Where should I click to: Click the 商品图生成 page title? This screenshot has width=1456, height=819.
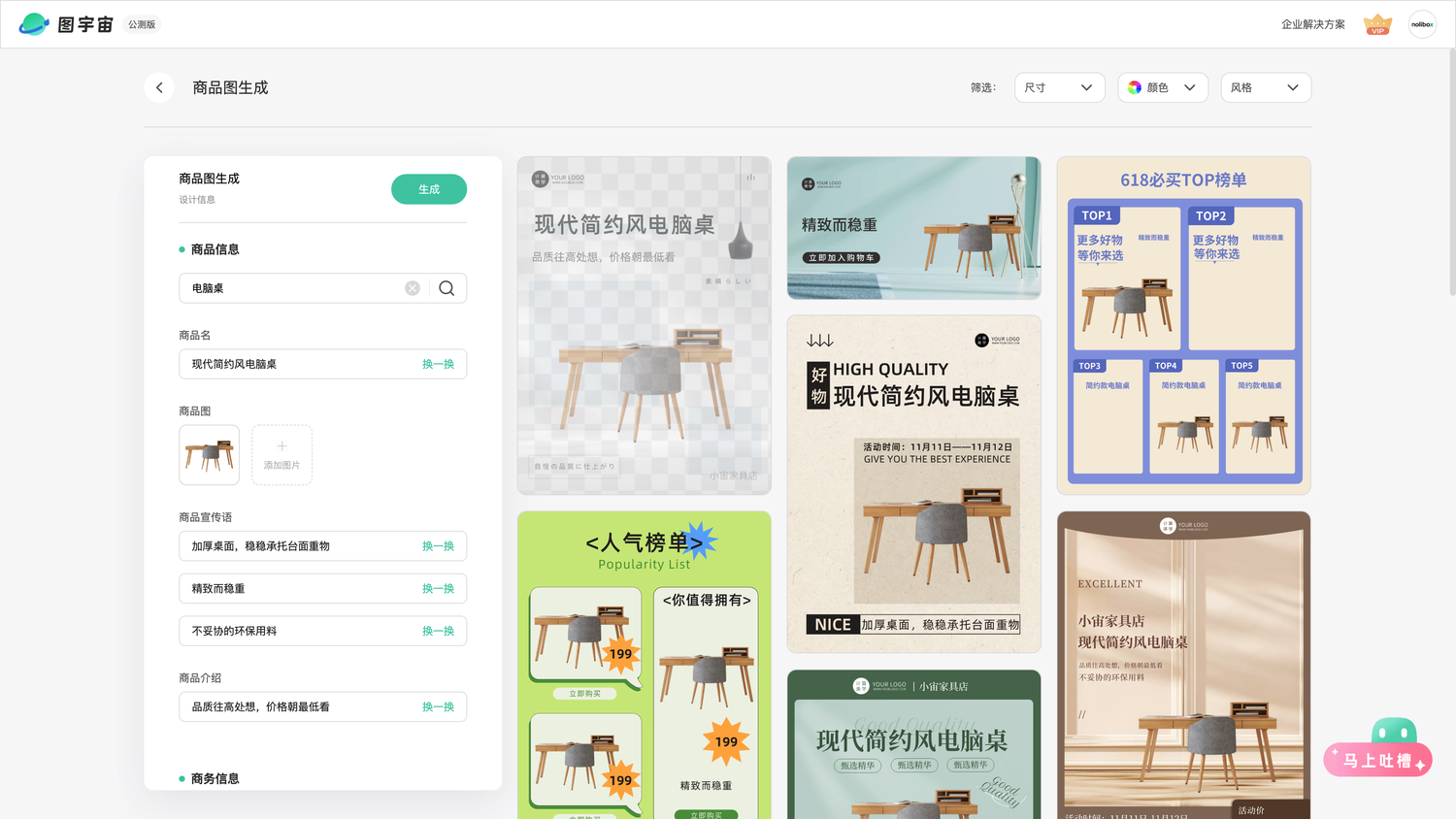click(x=230, y=87)
